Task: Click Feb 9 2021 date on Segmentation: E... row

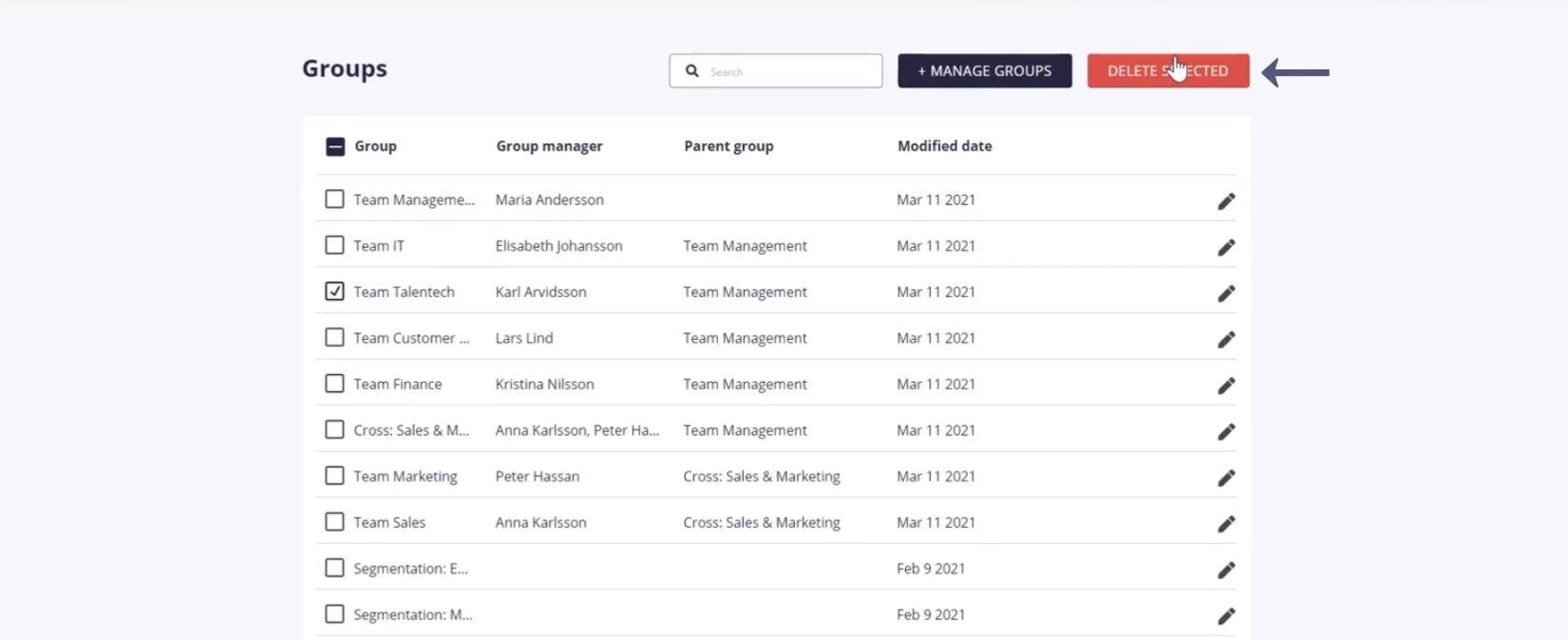Action: pos(931,568)
